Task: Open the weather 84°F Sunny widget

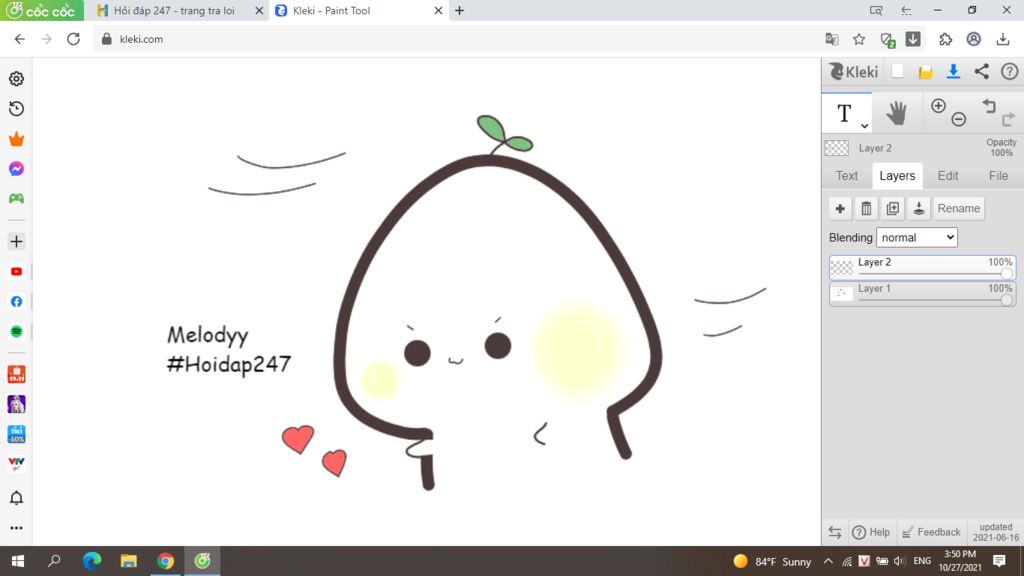Action: point(772,561)
